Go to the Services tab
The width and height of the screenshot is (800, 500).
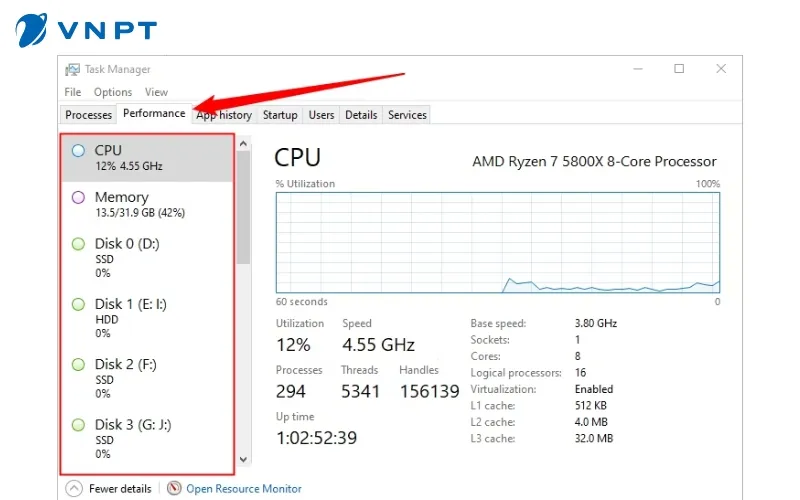[x=407, y=115]
